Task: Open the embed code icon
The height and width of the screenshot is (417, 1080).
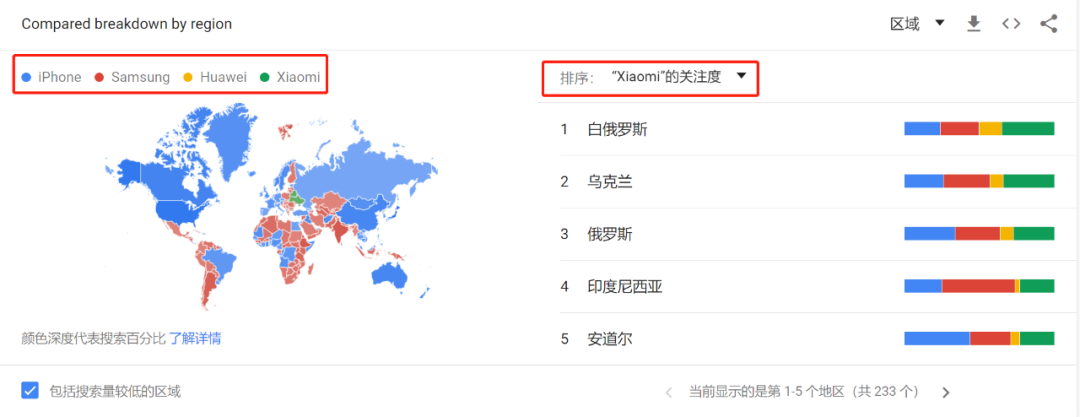Action: pyautogui.click(x=1010, y=24)
